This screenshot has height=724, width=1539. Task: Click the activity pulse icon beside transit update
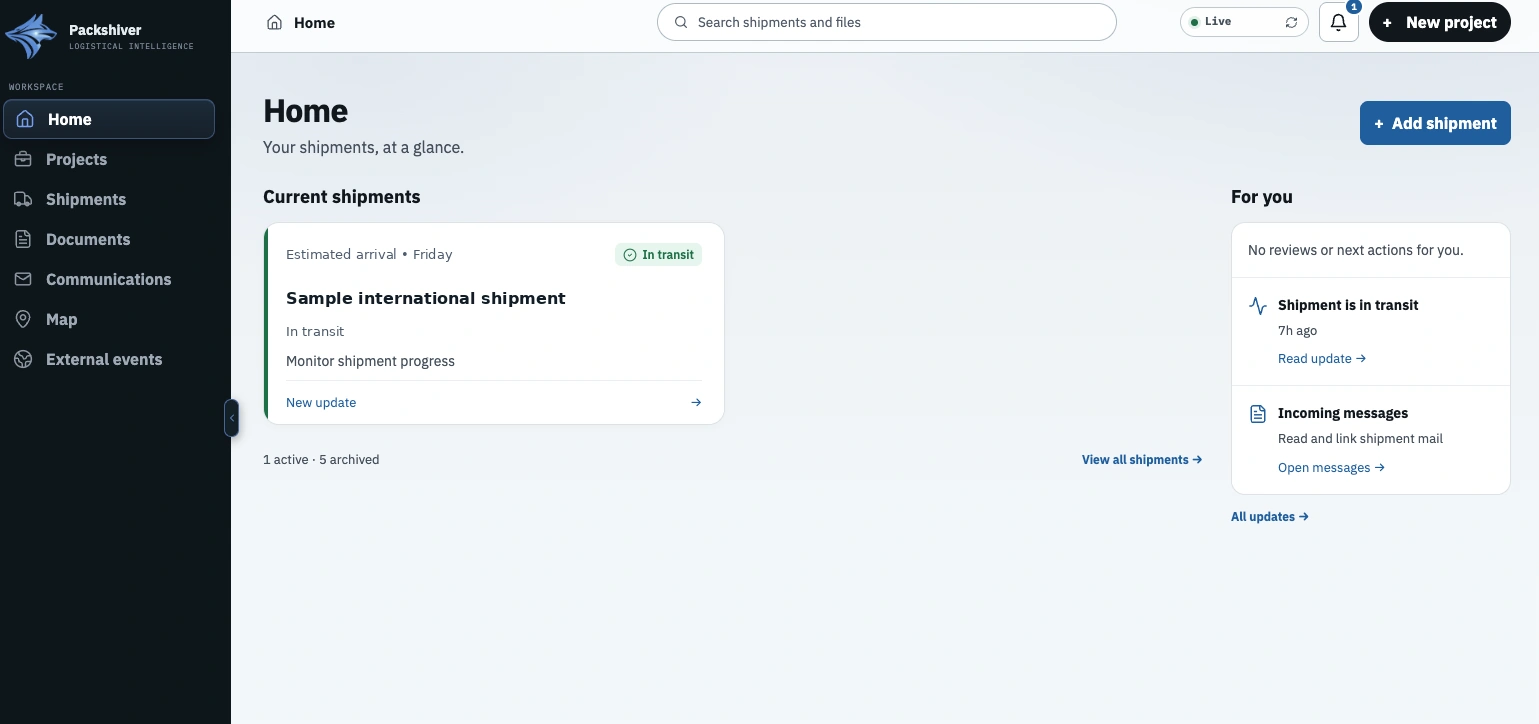click(x=1258, y=306)
